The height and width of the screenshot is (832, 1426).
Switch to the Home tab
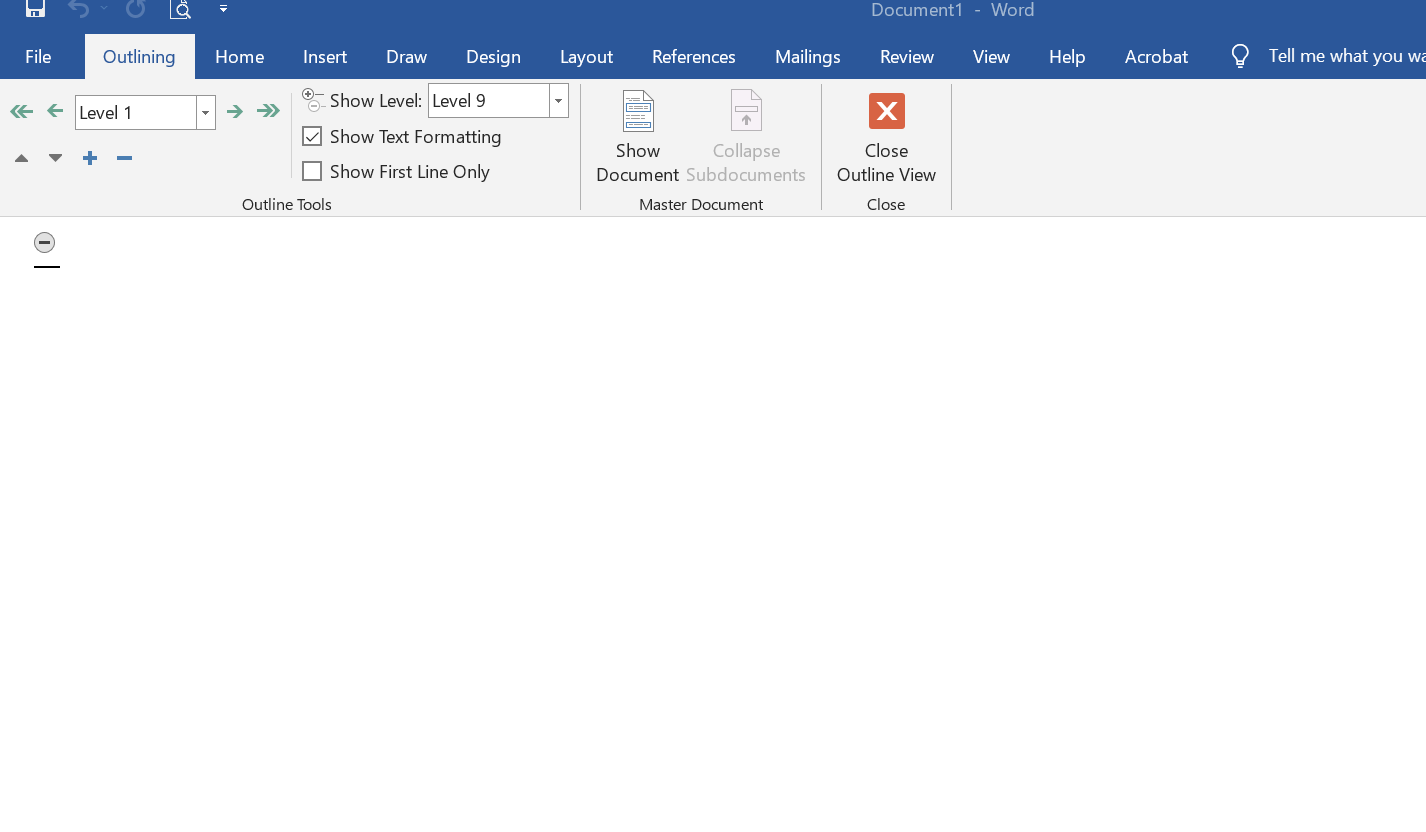(239, 57)
